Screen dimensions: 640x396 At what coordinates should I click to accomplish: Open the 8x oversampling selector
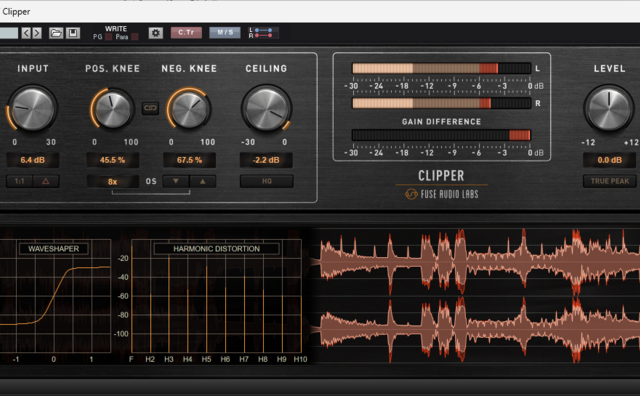[x=113, y=182]
